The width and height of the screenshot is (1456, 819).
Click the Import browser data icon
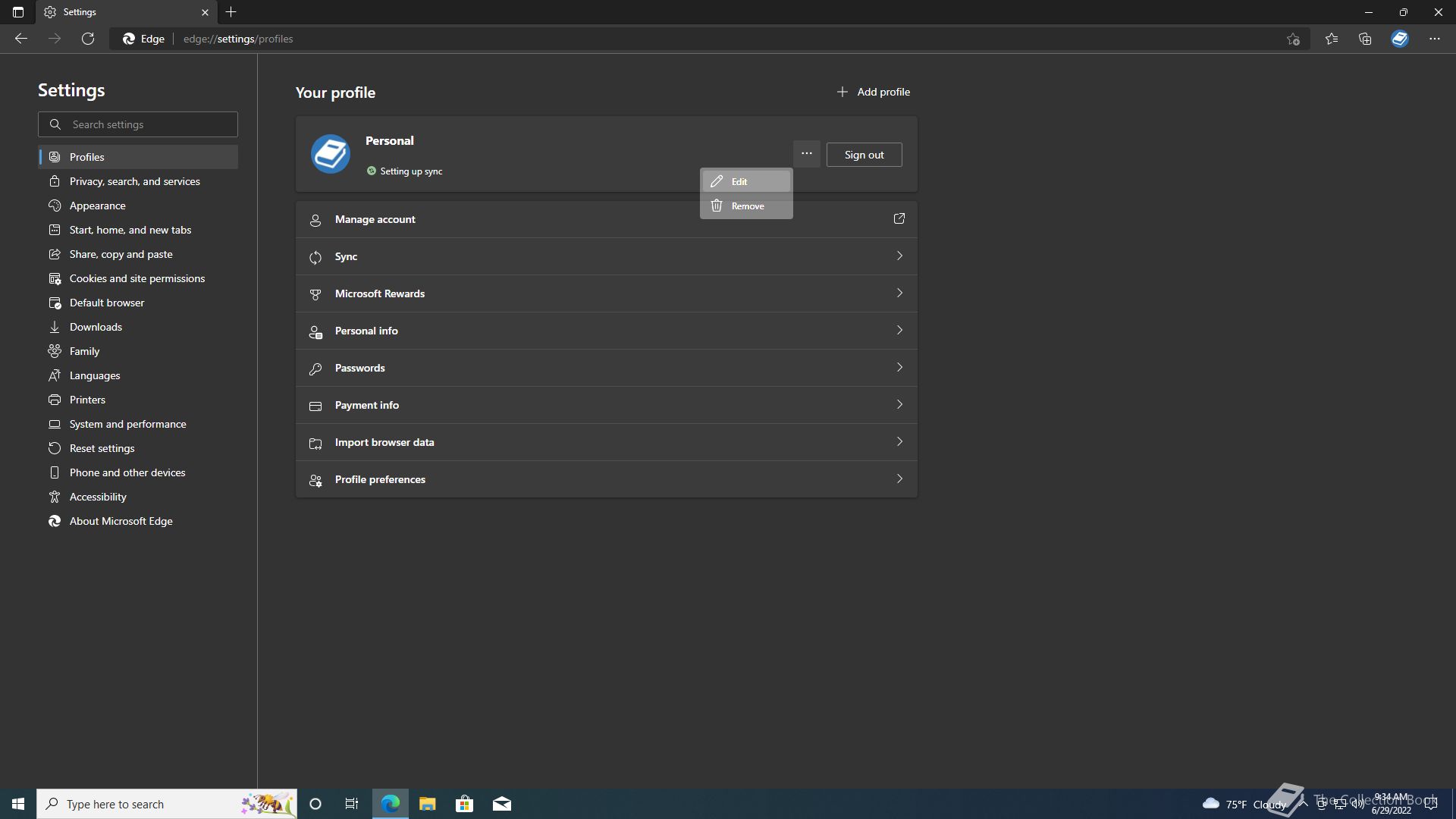pyautogui.click(x=315, y=443)
